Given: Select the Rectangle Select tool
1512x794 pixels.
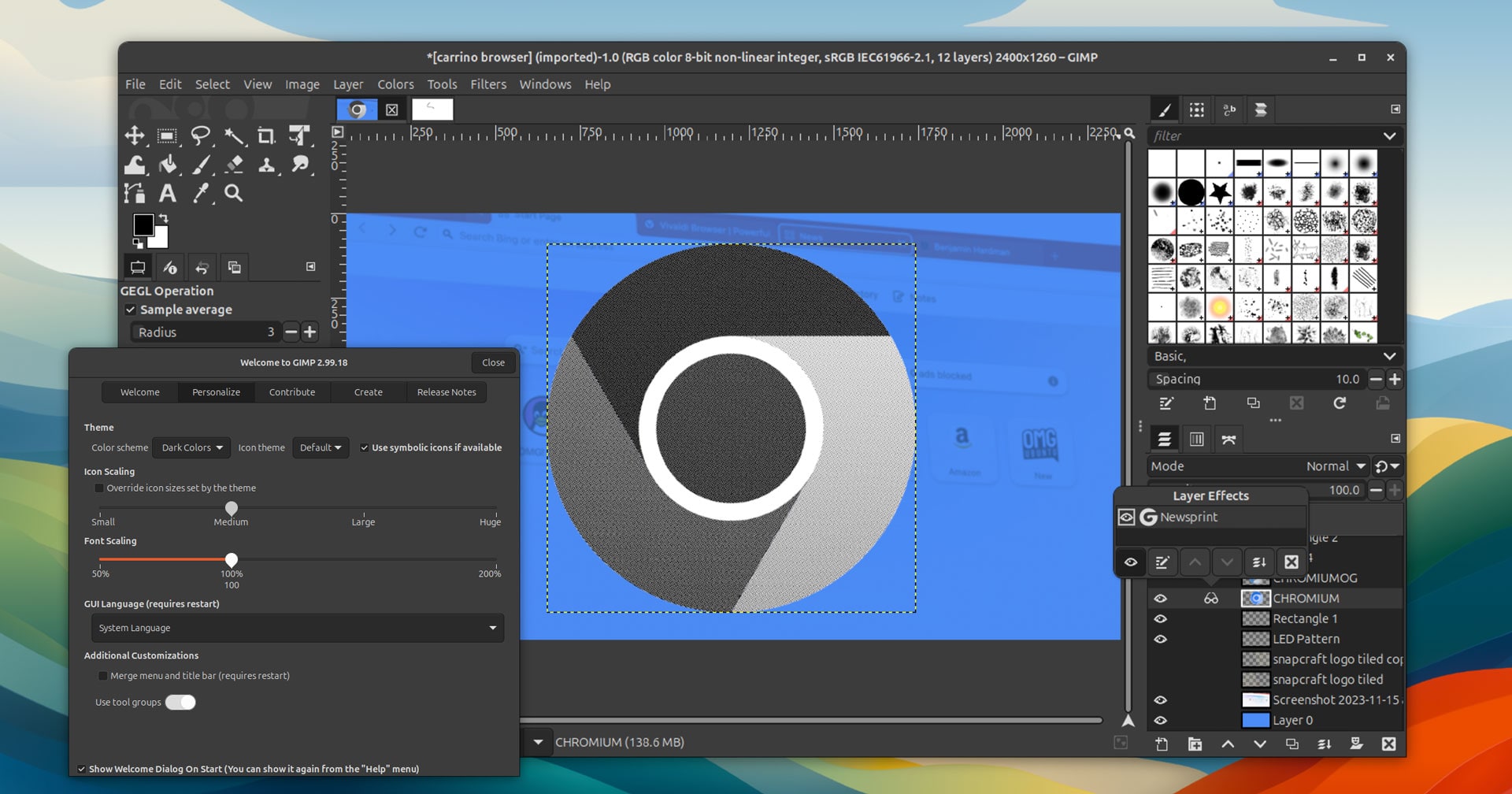Looking at the screenshot, I should tap(167, 135).
